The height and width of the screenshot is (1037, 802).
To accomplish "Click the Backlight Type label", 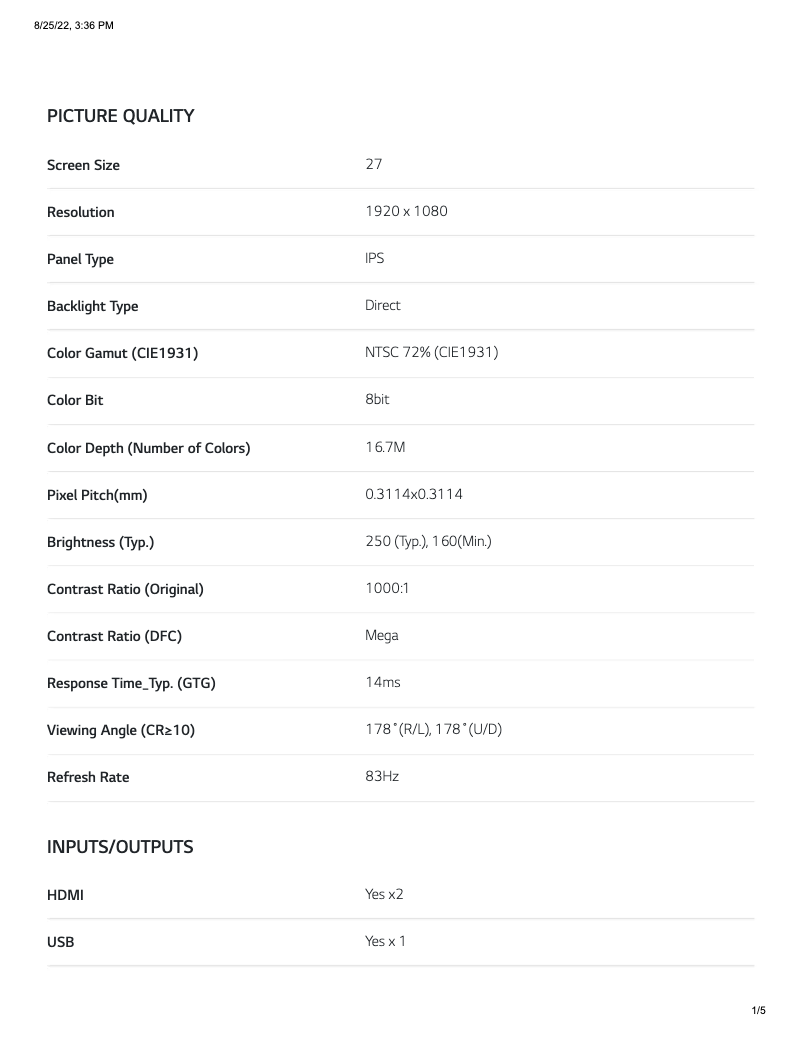I will [92, 306].
